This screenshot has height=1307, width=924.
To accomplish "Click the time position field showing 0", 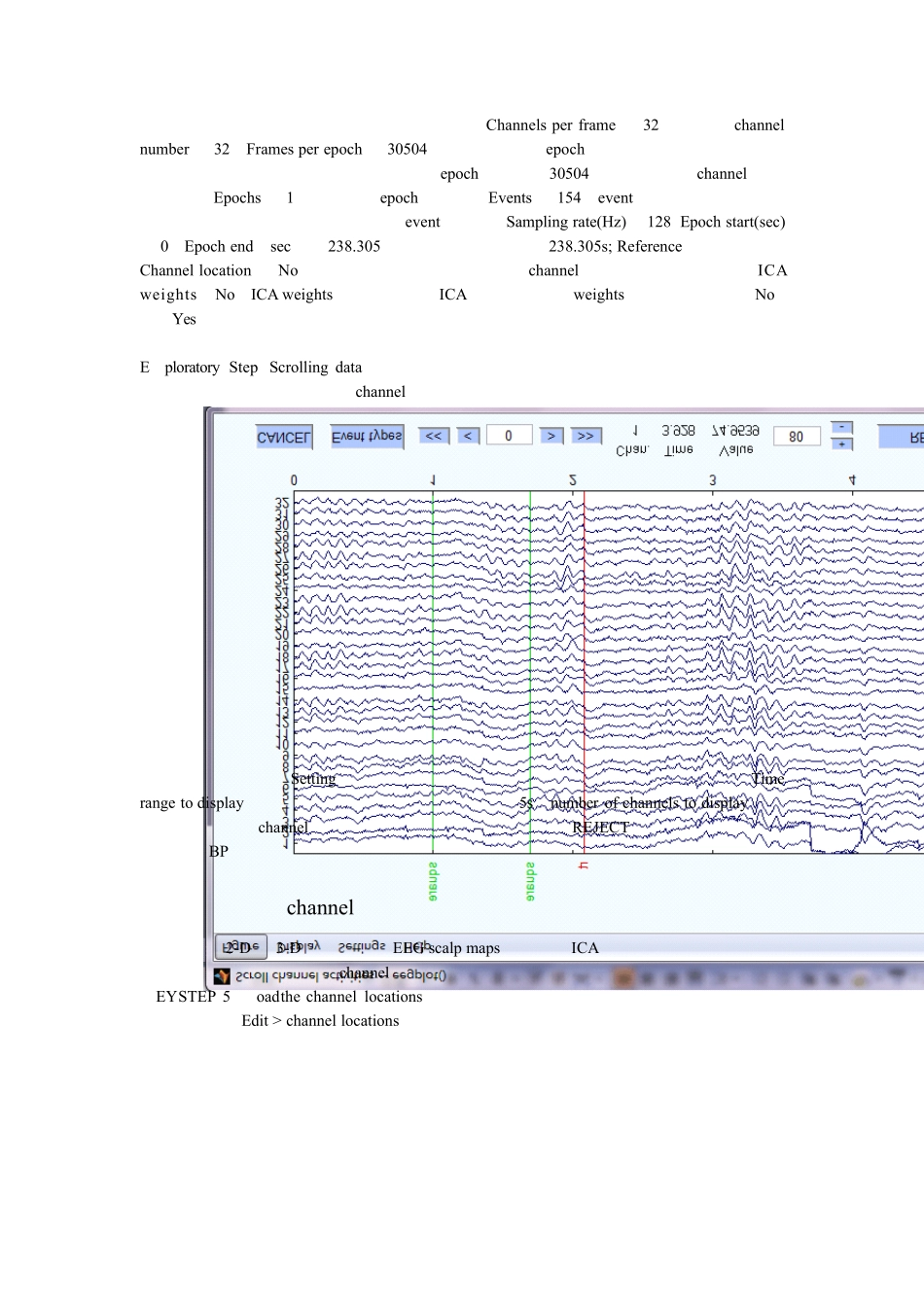I will [509, 436].
